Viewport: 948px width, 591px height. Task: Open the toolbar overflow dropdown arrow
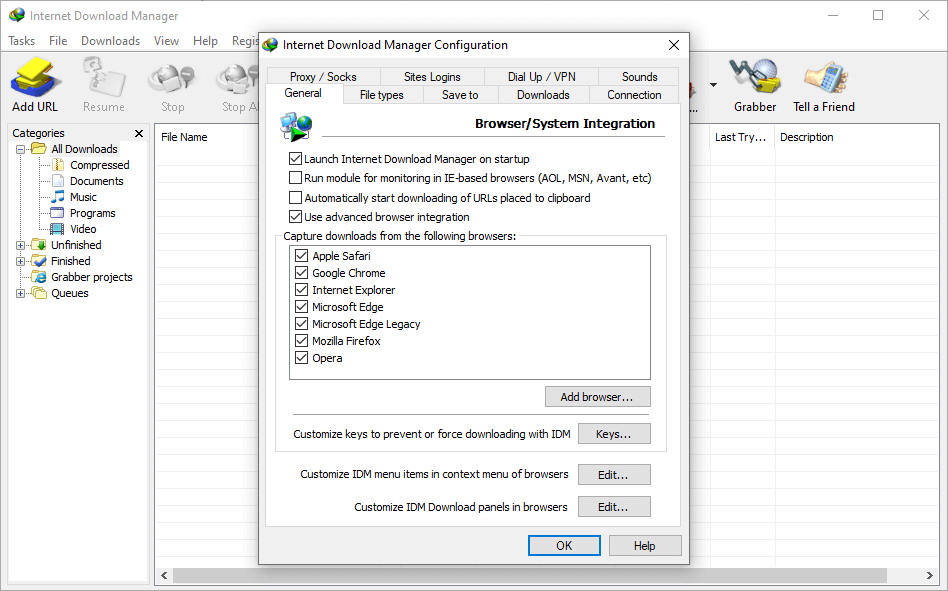pos(713,85)
